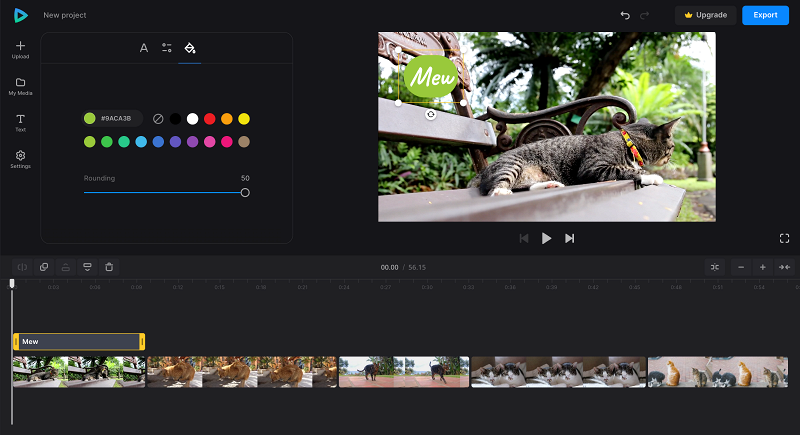
Task: Duplicate the selected clip
Action: coord(44,267)
